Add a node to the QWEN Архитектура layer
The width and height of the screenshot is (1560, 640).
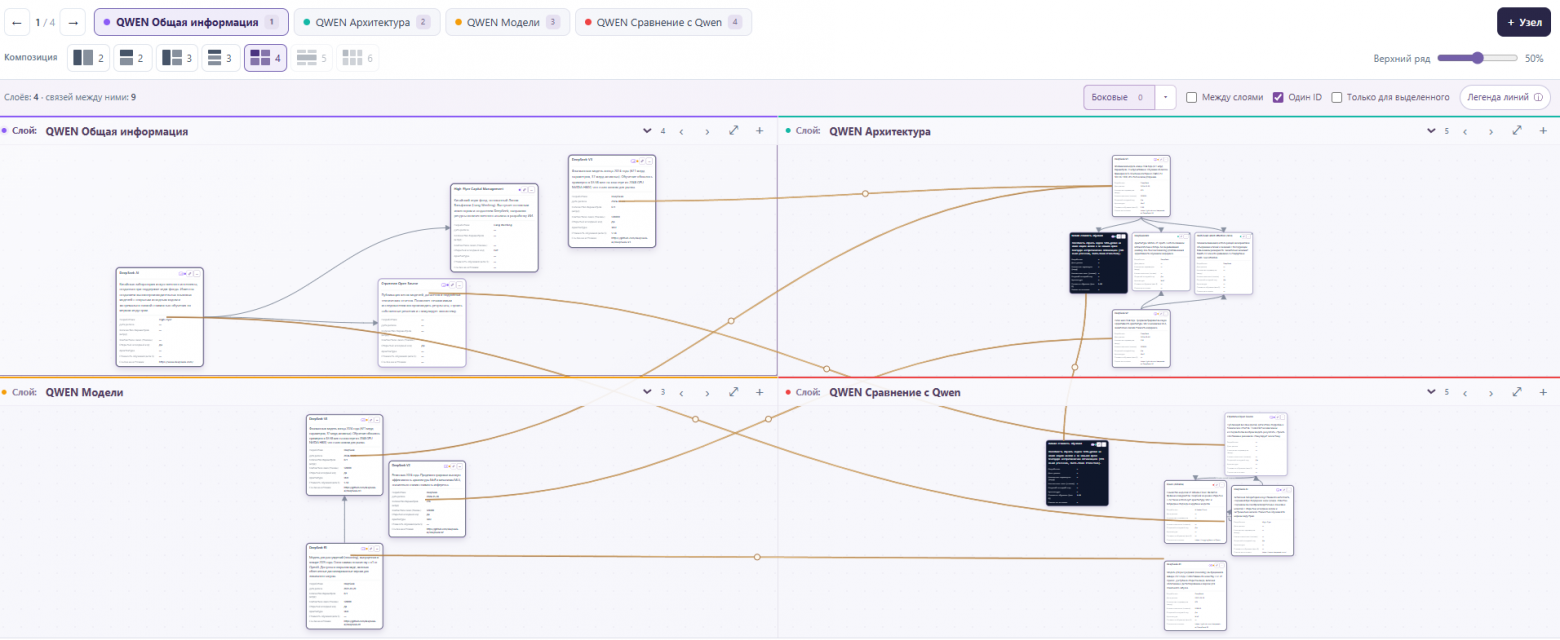[x=1543, y=131]
